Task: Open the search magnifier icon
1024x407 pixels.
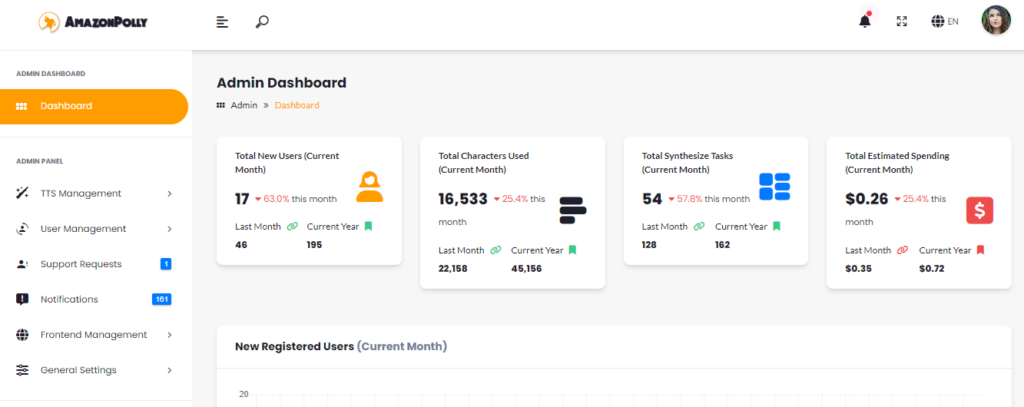Action: (x=262, y=22)
